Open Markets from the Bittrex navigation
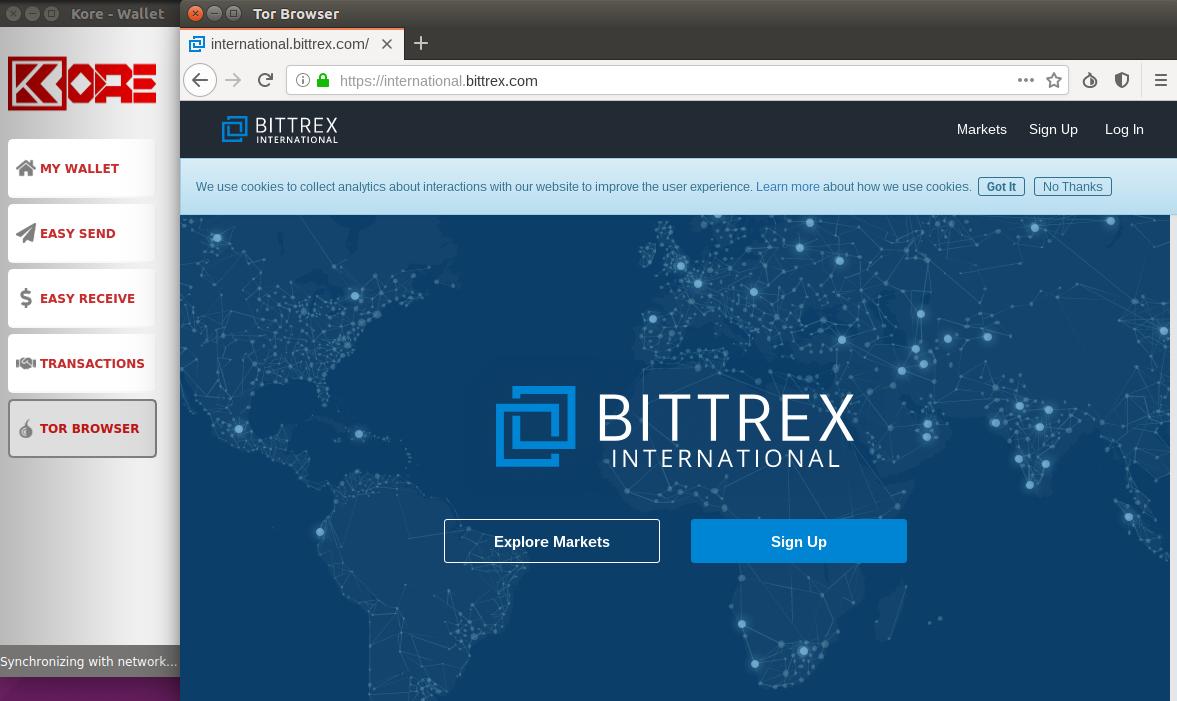The height and width of the screenshot is (701, 1177). [x=981, y=129]
